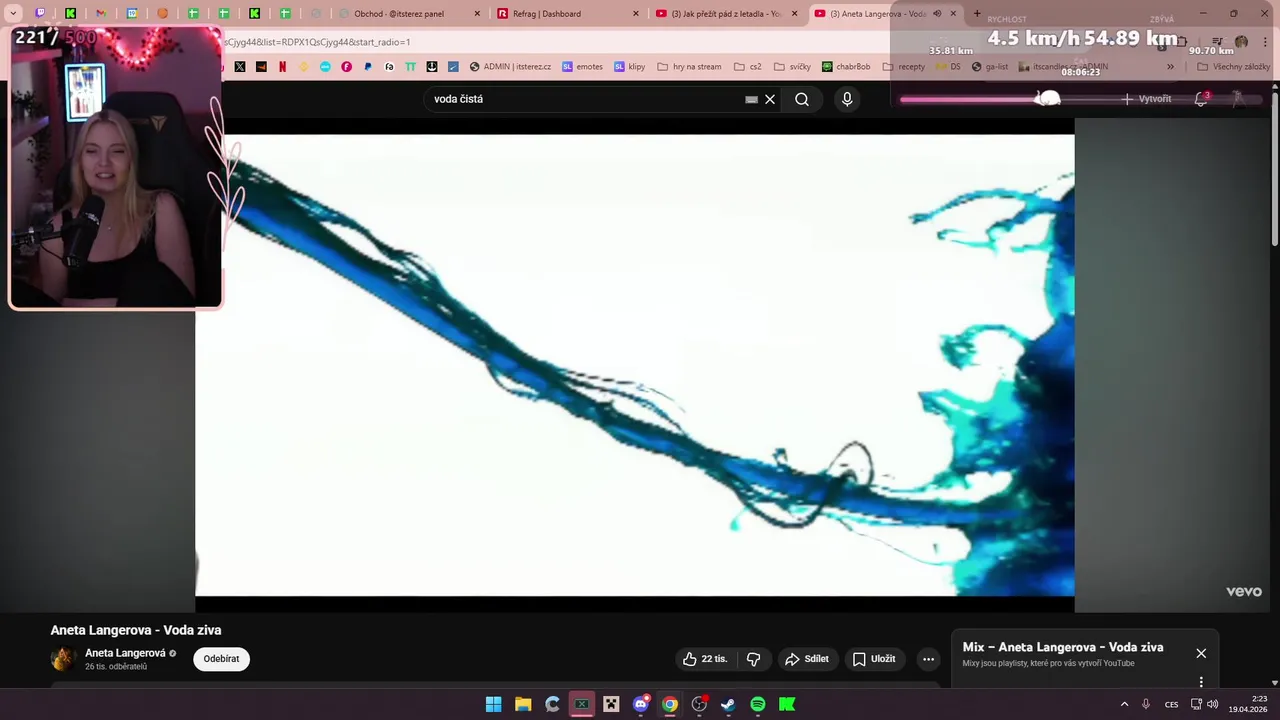Click the Aneta Langerová channel name
This screenshot has width=1280, height=720.
pyautogui.click(x=125, y=653)
